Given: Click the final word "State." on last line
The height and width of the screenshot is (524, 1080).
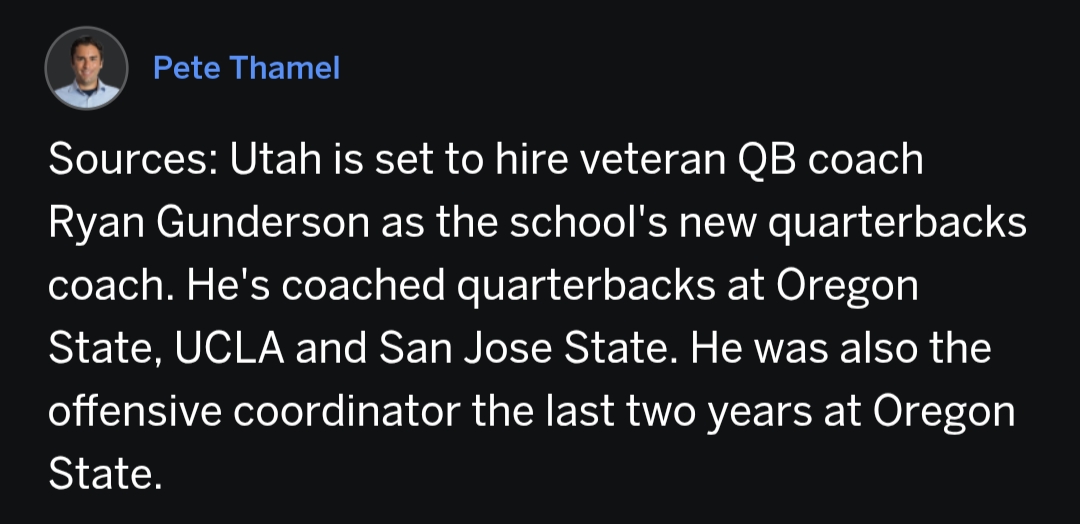Looking at the screenshot, I should coord(105,474).
